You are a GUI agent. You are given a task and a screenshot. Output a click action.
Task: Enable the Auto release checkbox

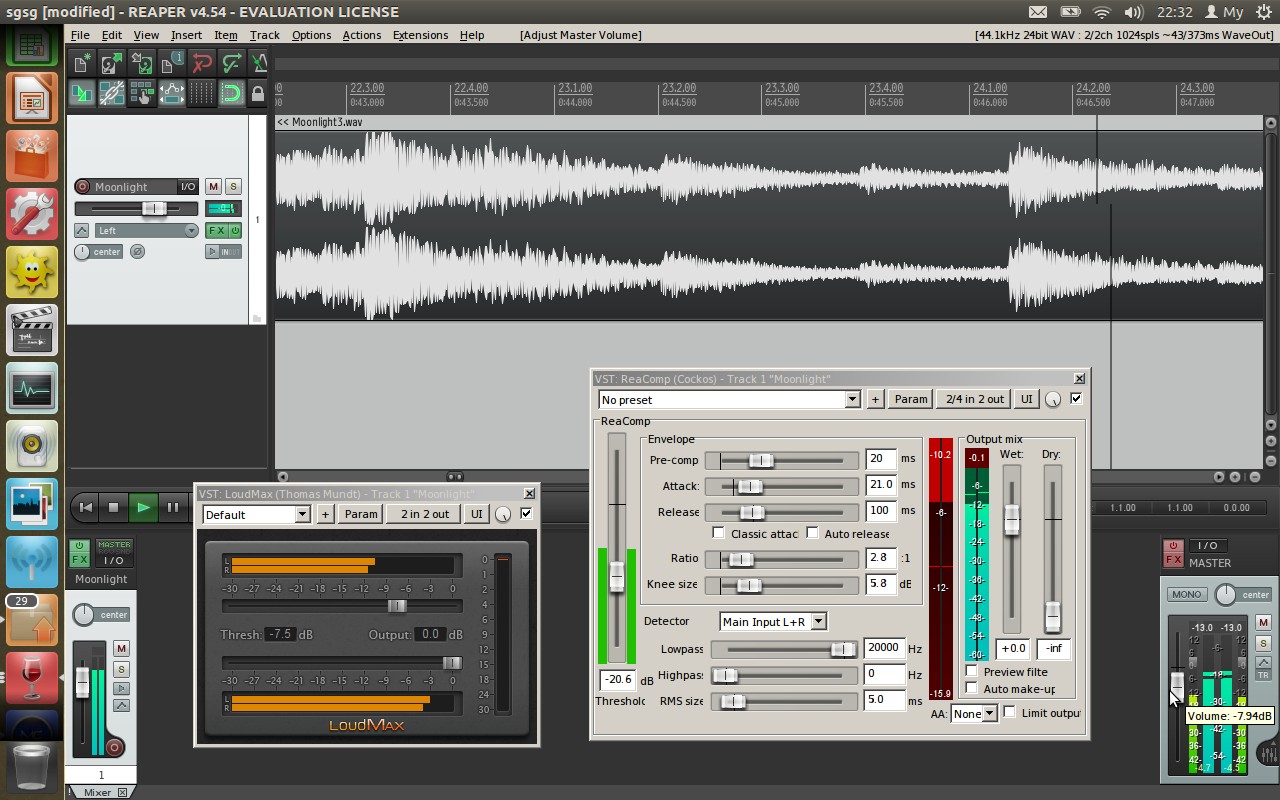click(x=813, y=533)
